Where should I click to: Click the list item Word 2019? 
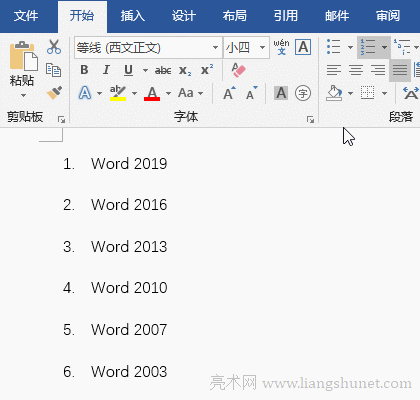(x=129, y=164)
